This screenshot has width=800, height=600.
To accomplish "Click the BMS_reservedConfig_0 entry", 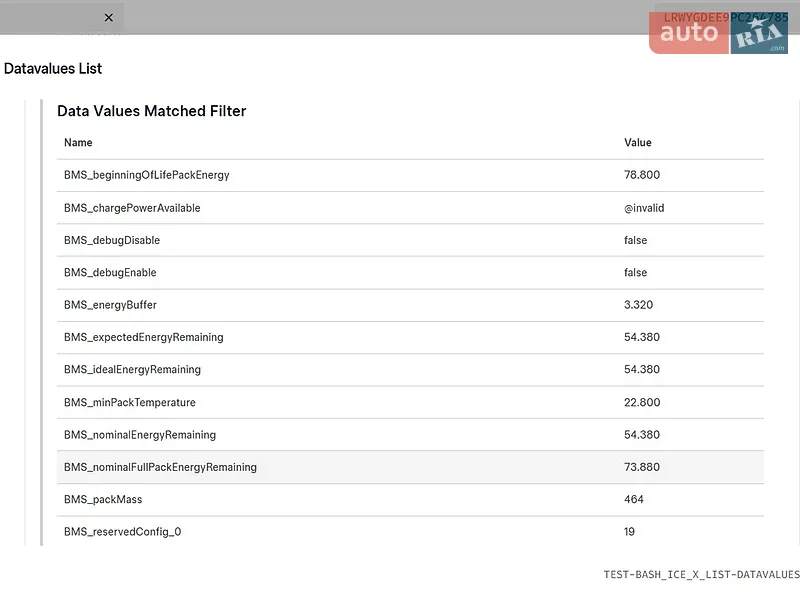I will pyautogui.click(x=410, y=532).
